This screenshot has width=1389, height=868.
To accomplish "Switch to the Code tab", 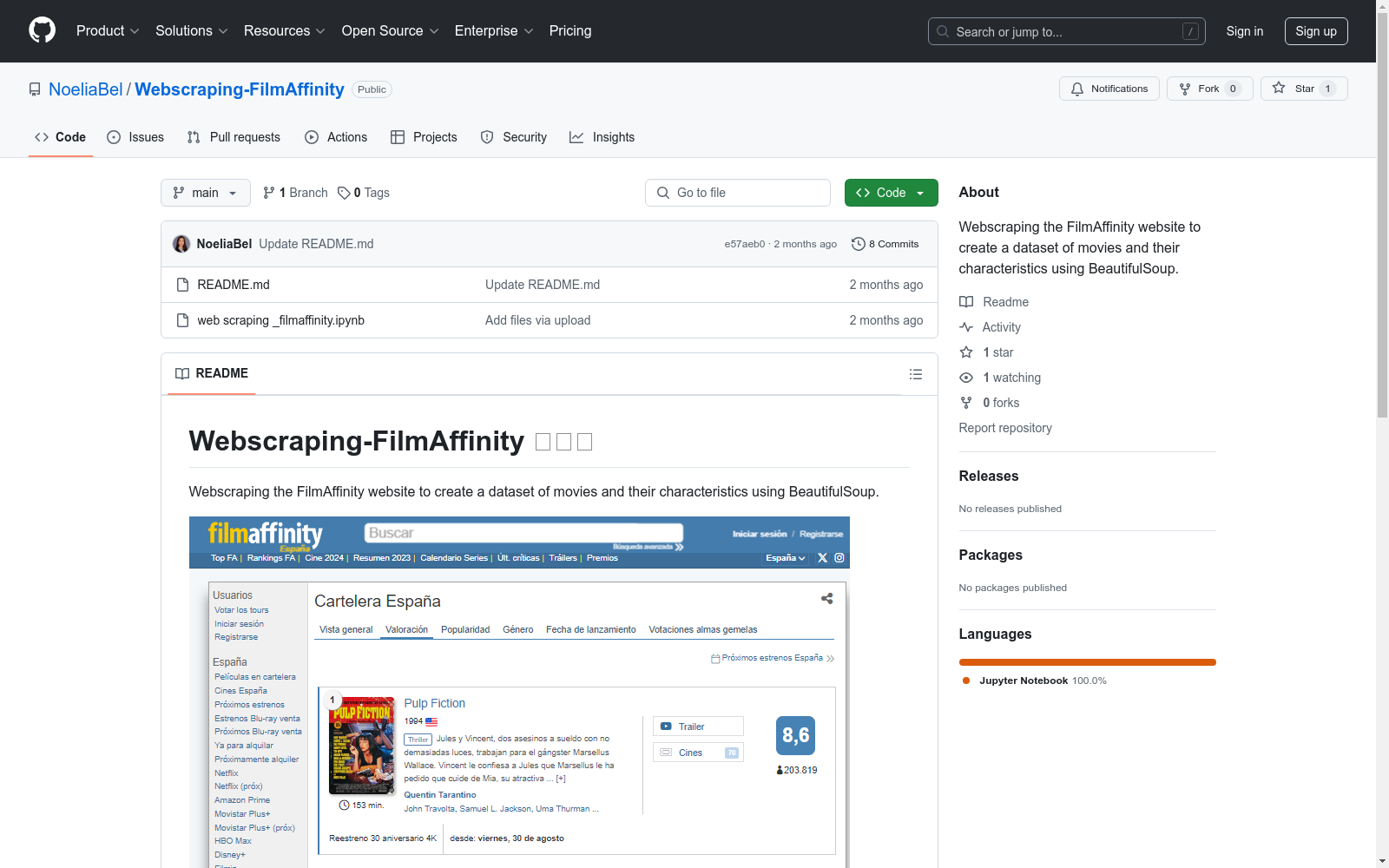I will pyautogui.click(x=61, y=137).
